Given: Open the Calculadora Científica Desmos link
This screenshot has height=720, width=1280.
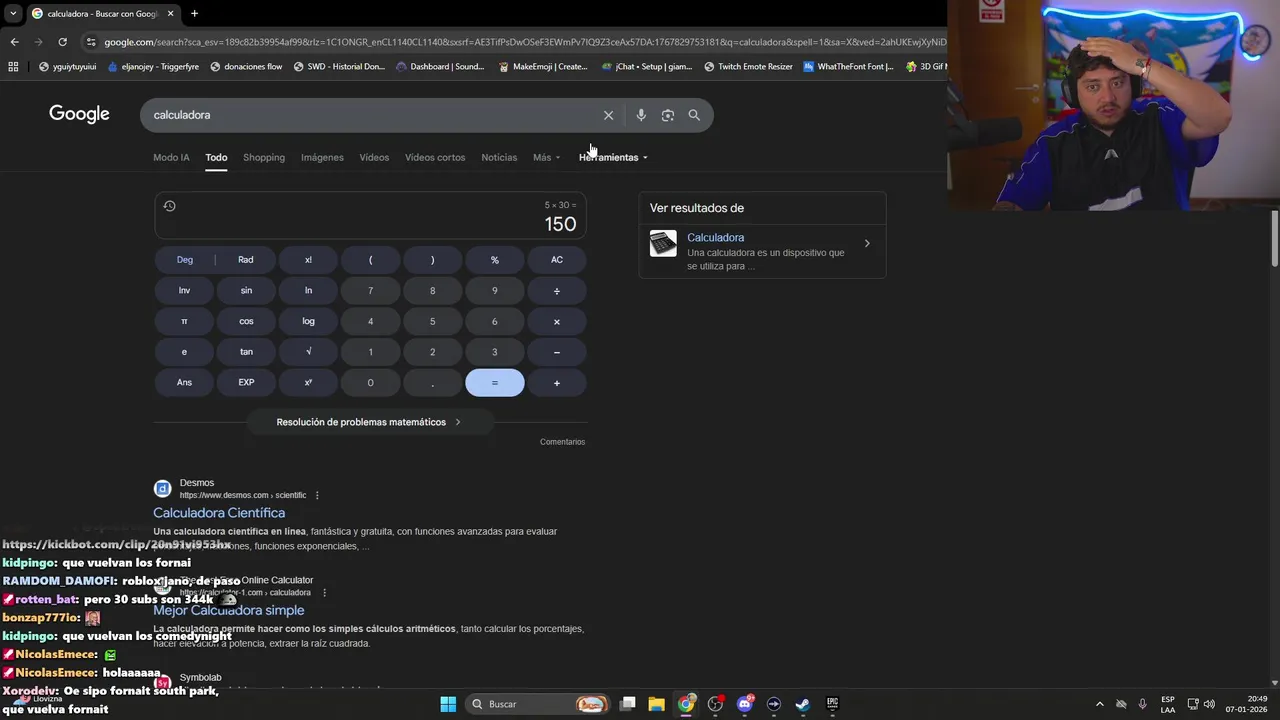Looking at the screenshot, I should [219, 513].
